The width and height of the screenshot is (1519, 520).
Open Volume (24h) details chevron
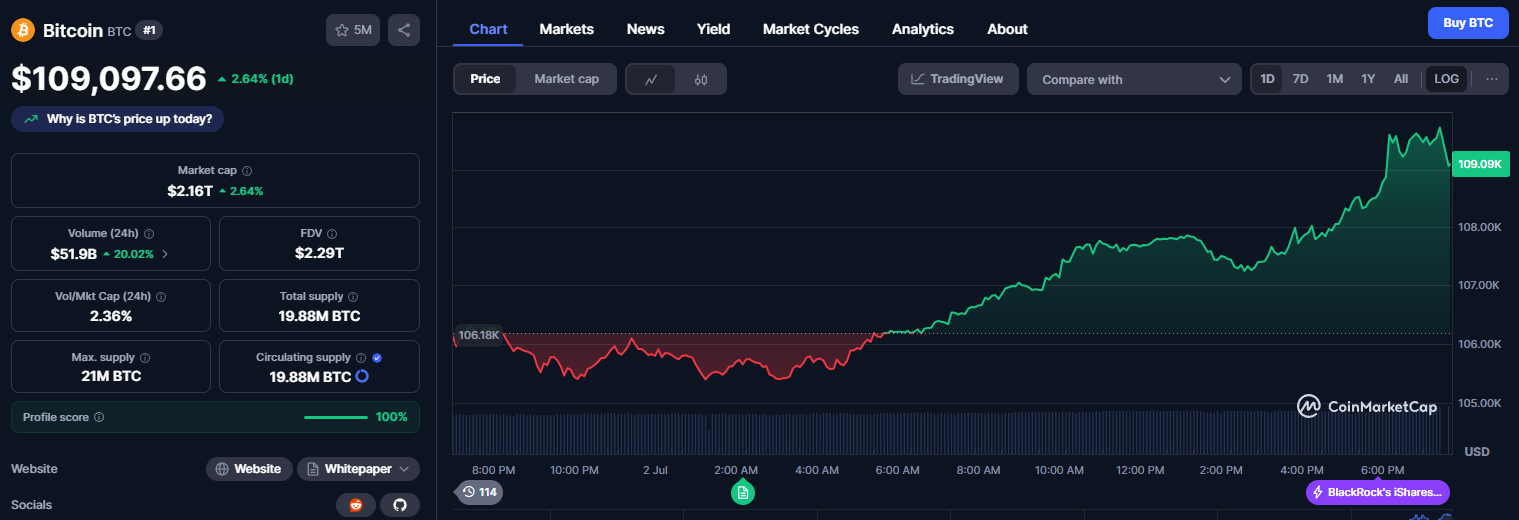(165, 254)
